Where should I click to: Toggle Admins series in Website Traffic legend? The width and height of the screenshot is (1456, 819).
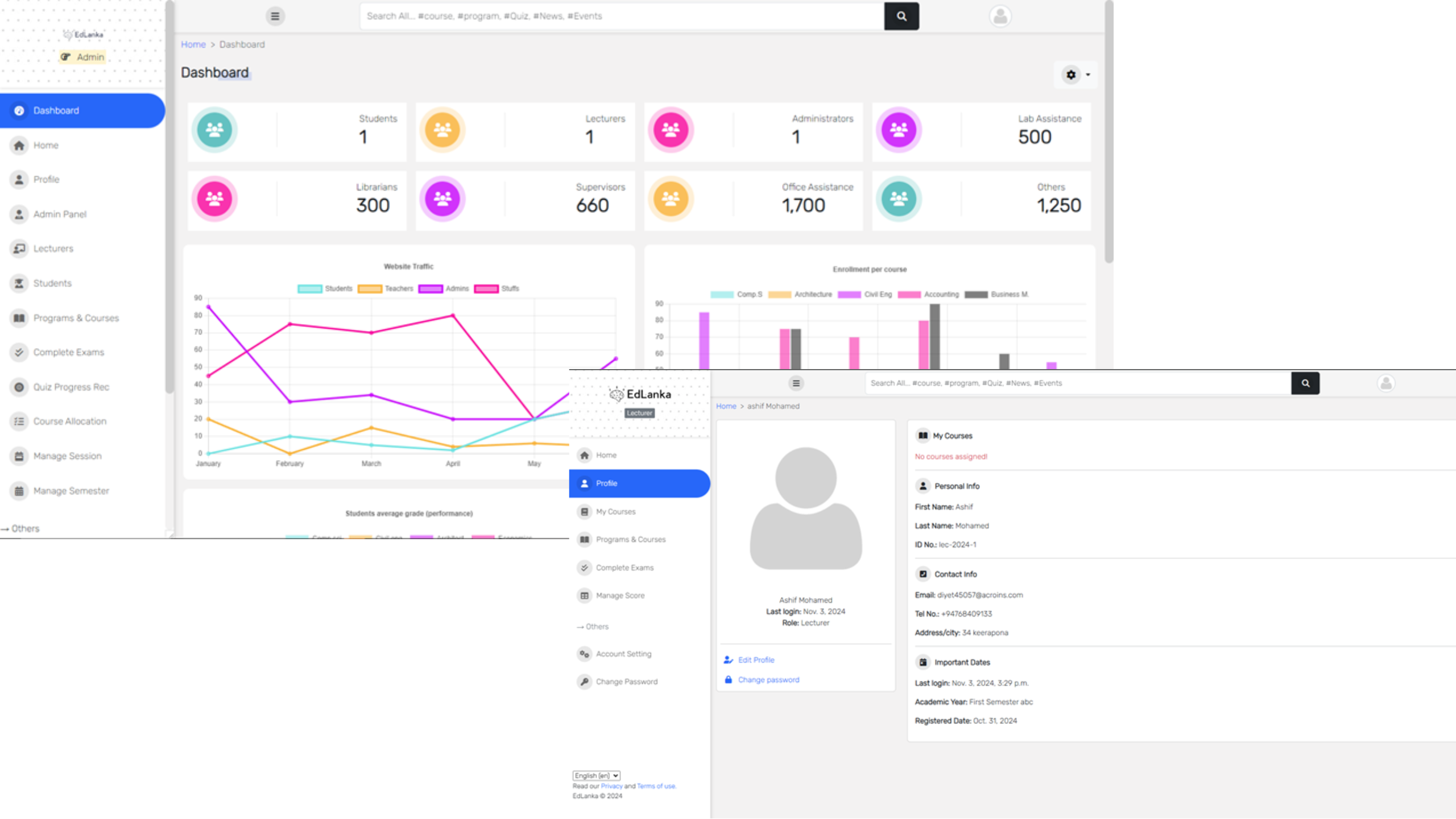click(x=431, y=289)
